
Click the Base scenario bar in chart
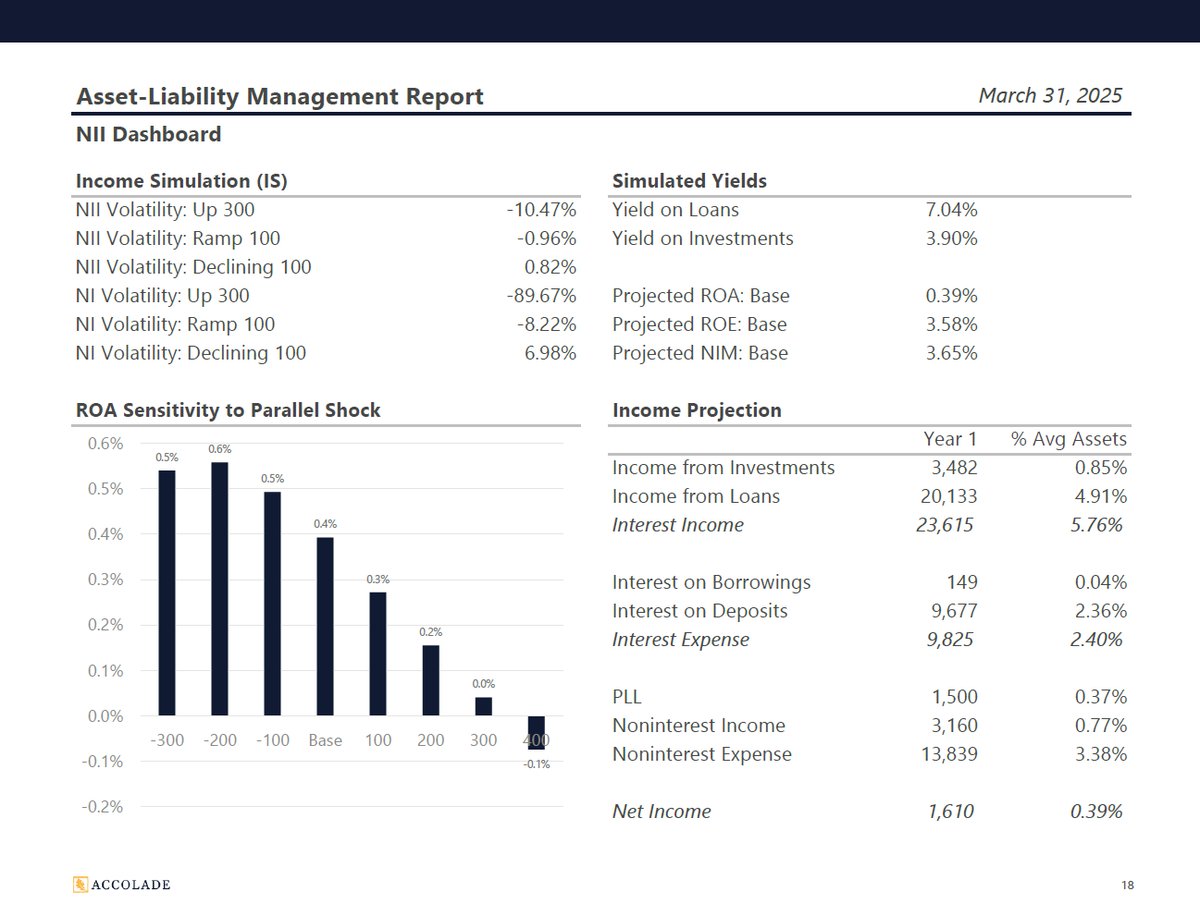click(325, 627)
